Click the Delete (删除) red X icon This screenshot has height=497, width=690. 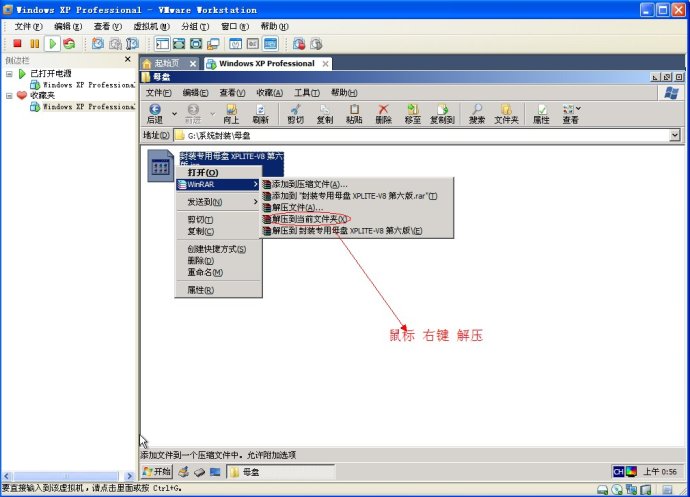pyautogui.click(x=384, y=114)
